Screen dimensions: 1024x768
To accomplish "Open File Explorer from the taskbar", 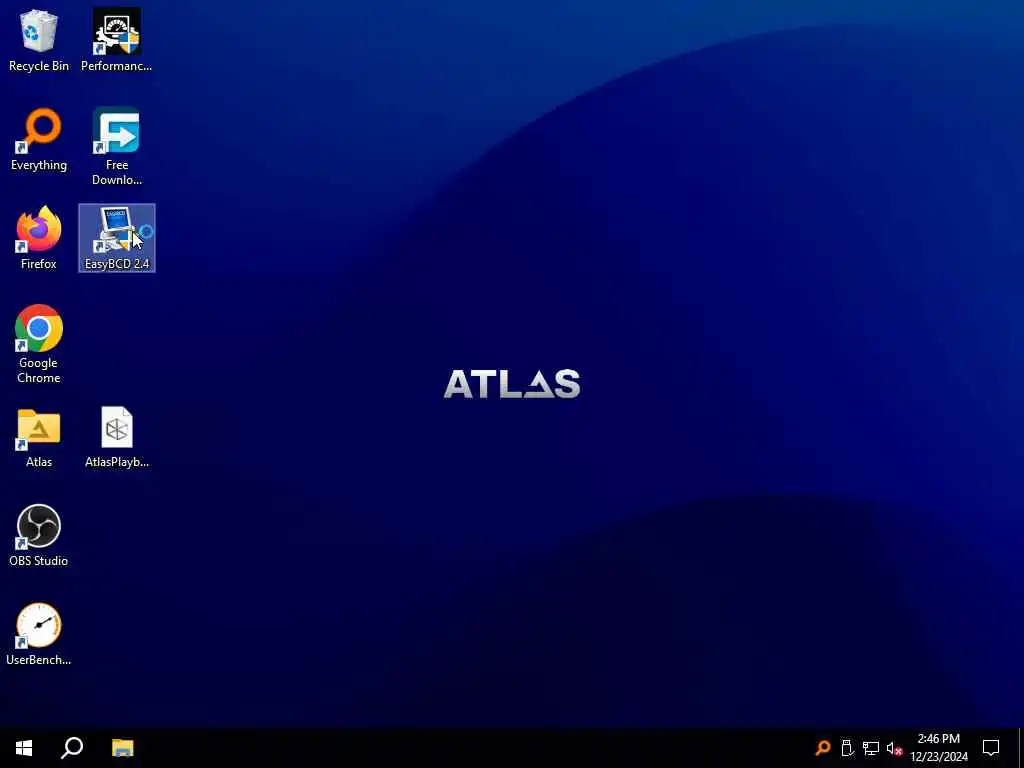I will coord(122,748).
